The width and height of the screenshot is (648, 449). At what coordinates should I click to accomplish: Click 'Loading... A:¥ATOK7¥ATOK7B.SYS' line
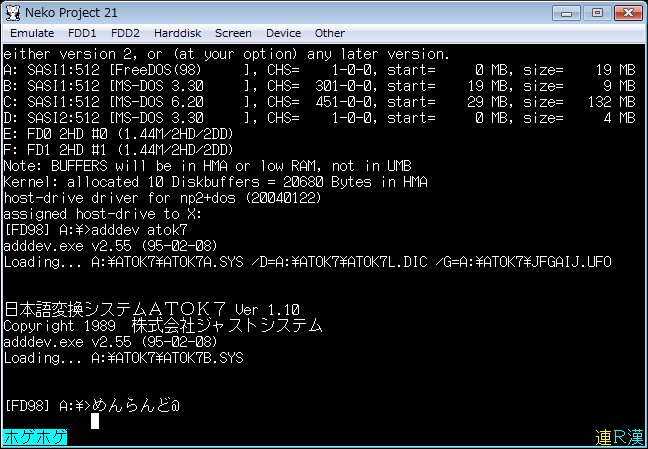(123, 358)
